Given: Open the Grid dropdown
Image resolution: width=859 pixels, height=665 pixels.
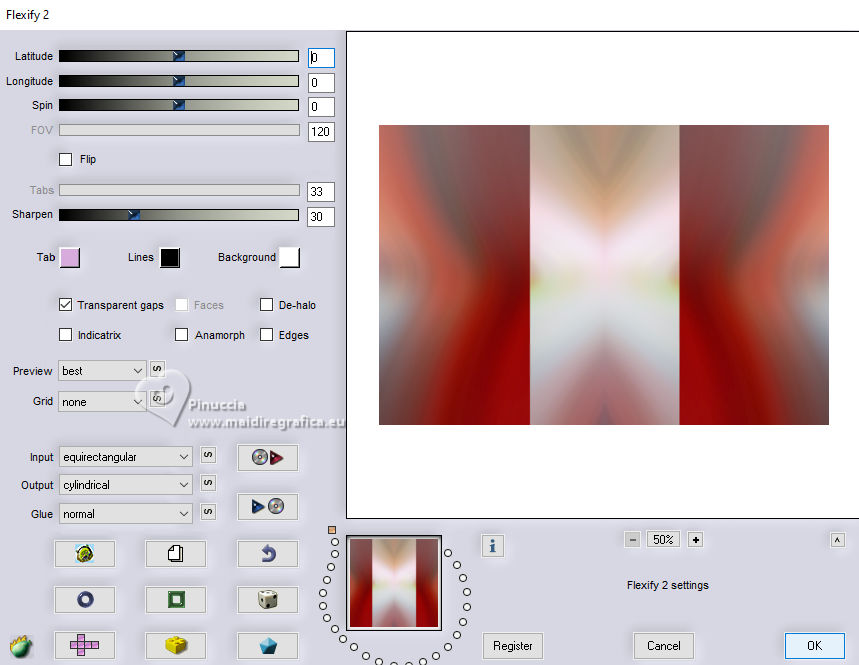Looking at the screenshot, I should click(102, 402).
